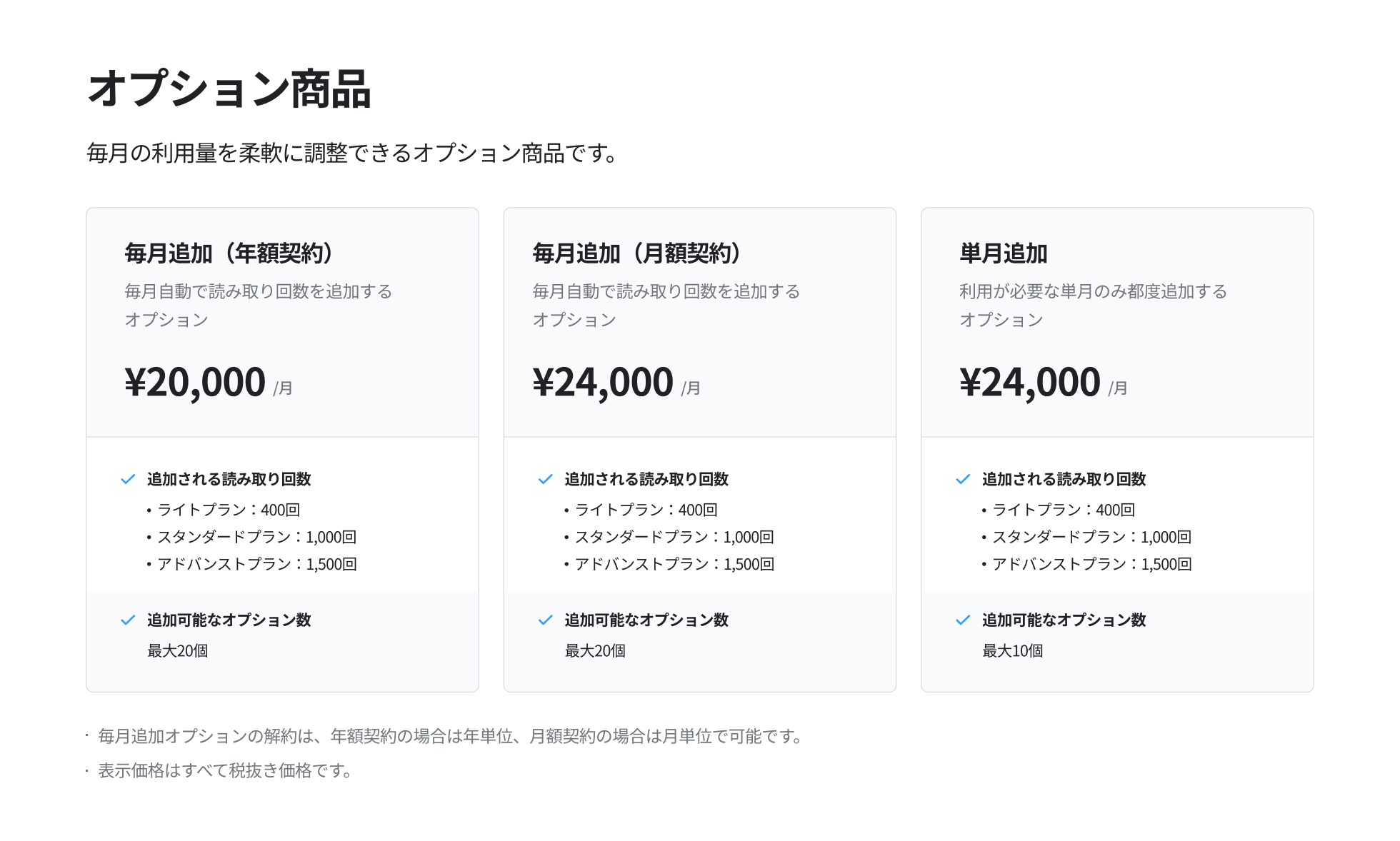
Task: Click checkmark beside 追加される読み取り回数 in annual card
Action: tap(128, 479)
